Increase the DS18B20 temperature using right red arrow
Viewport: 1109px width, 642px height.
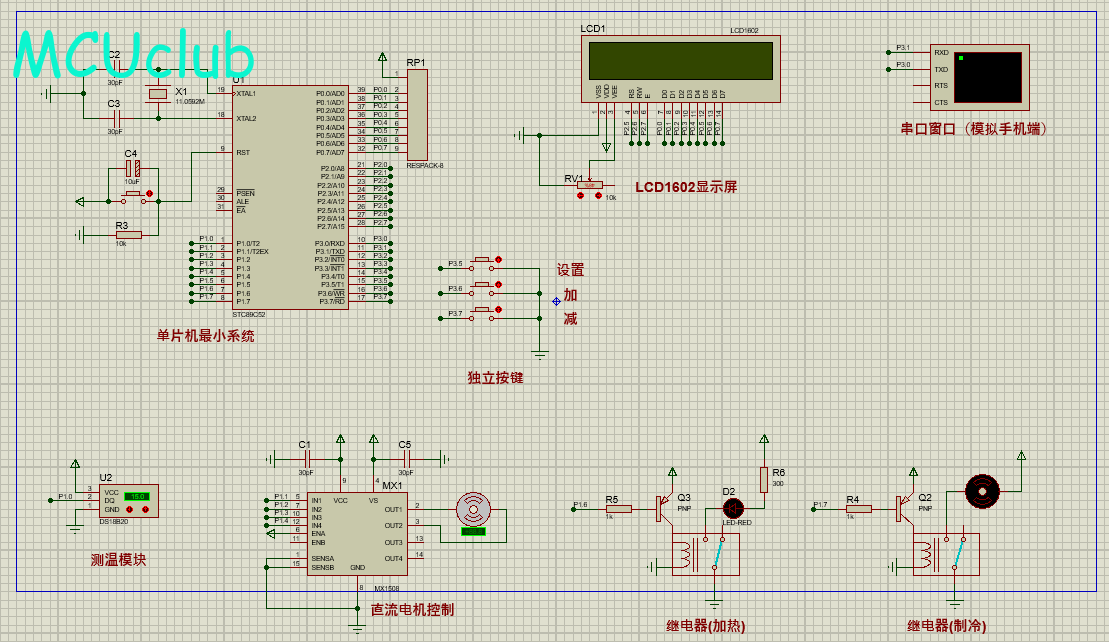(146, 510)
